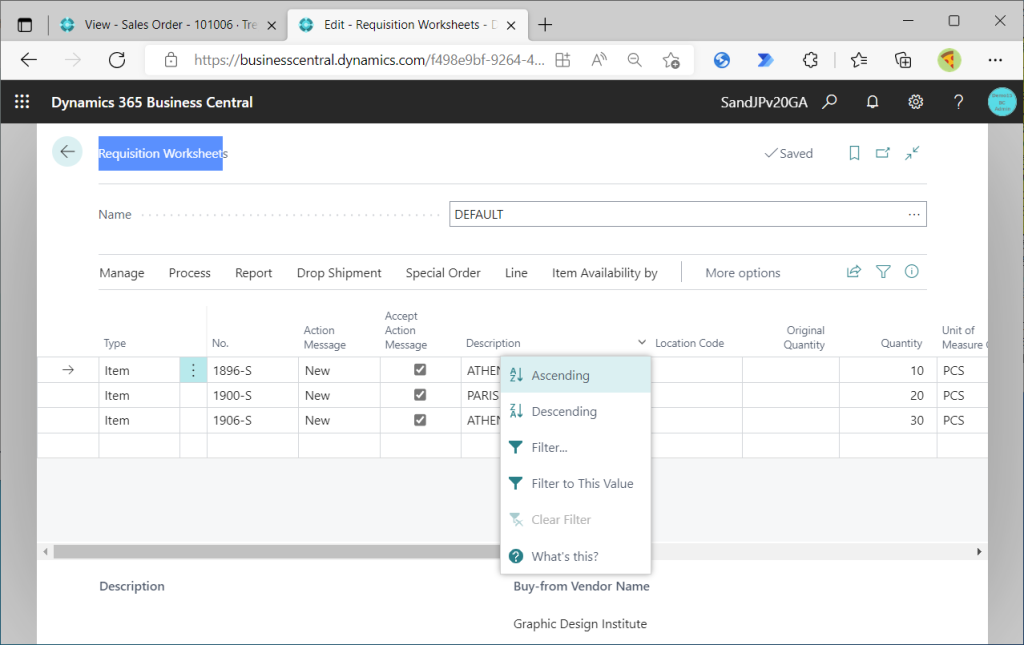Open the help question mark icon
The image size is (1024, 645).
(x=958, y=102)
